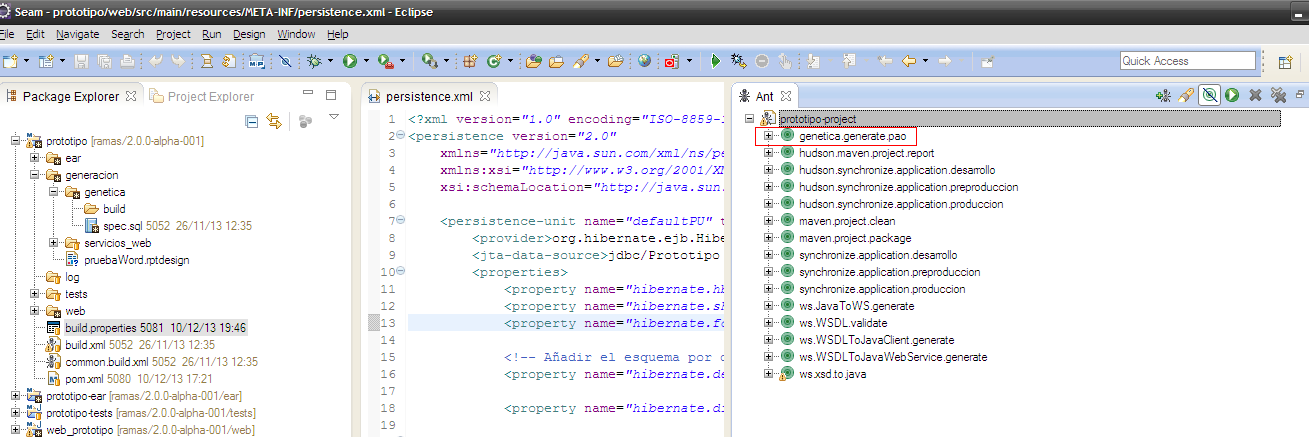Expand maven.project.clean Ant target
1309x437 pixels.
(x=768, y=221)
